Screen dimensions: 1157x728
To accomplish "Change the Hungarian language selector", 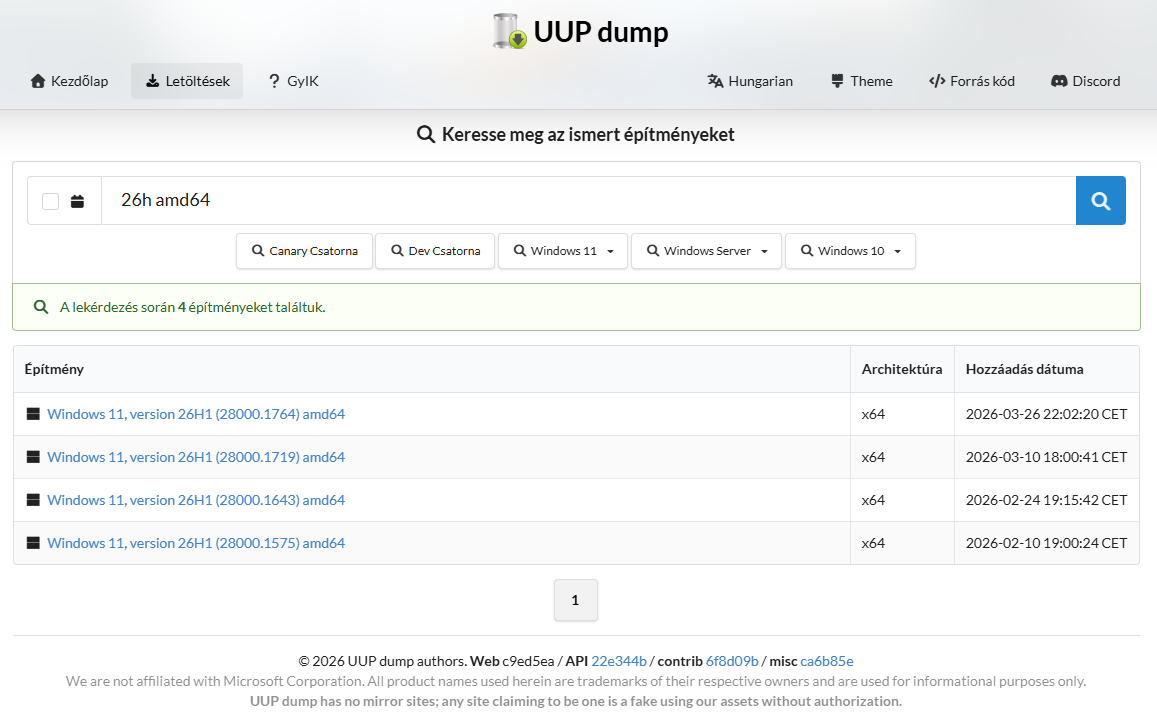I will [750, 81].
